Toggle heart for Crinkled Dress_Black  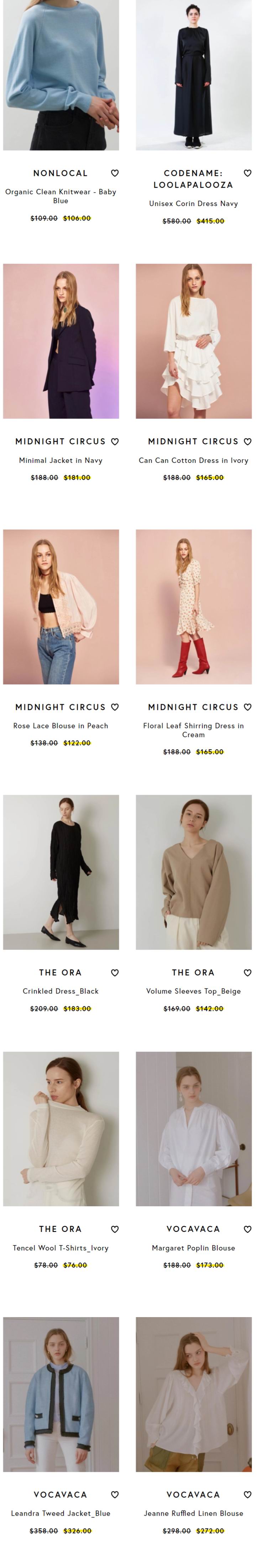click(114, 973)
